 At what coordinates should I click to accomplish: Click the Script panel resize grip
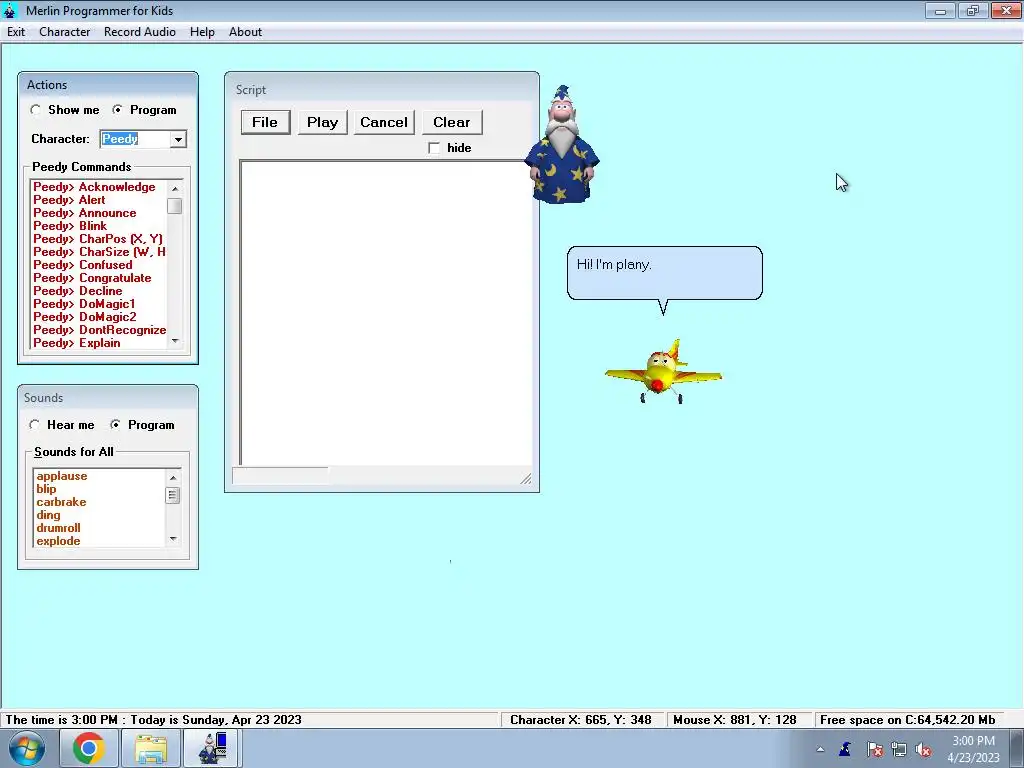[x=526, y=479]
